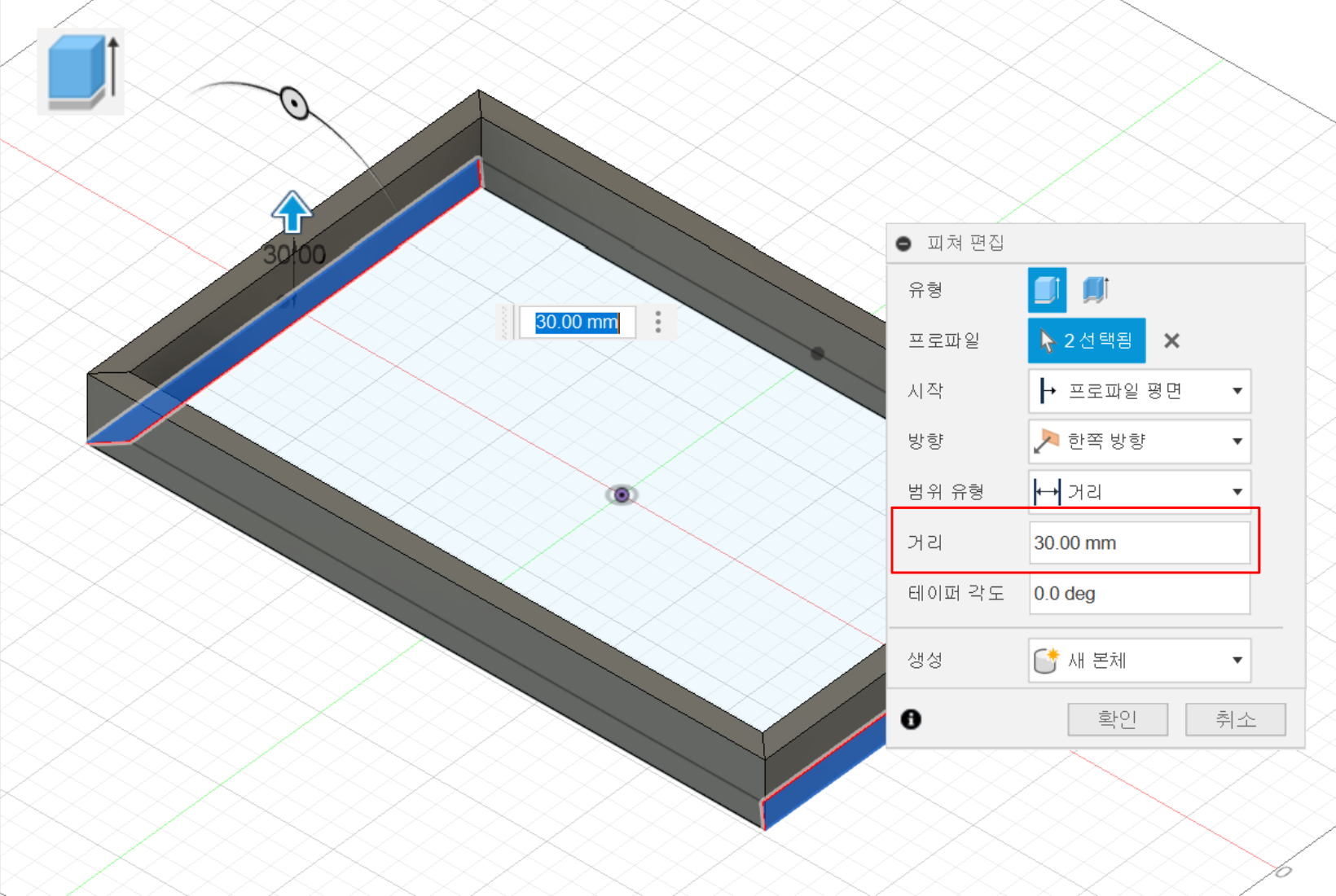
Task: Open the 범위 유형 '거리' dropdown
Action: pos(1140,492)
